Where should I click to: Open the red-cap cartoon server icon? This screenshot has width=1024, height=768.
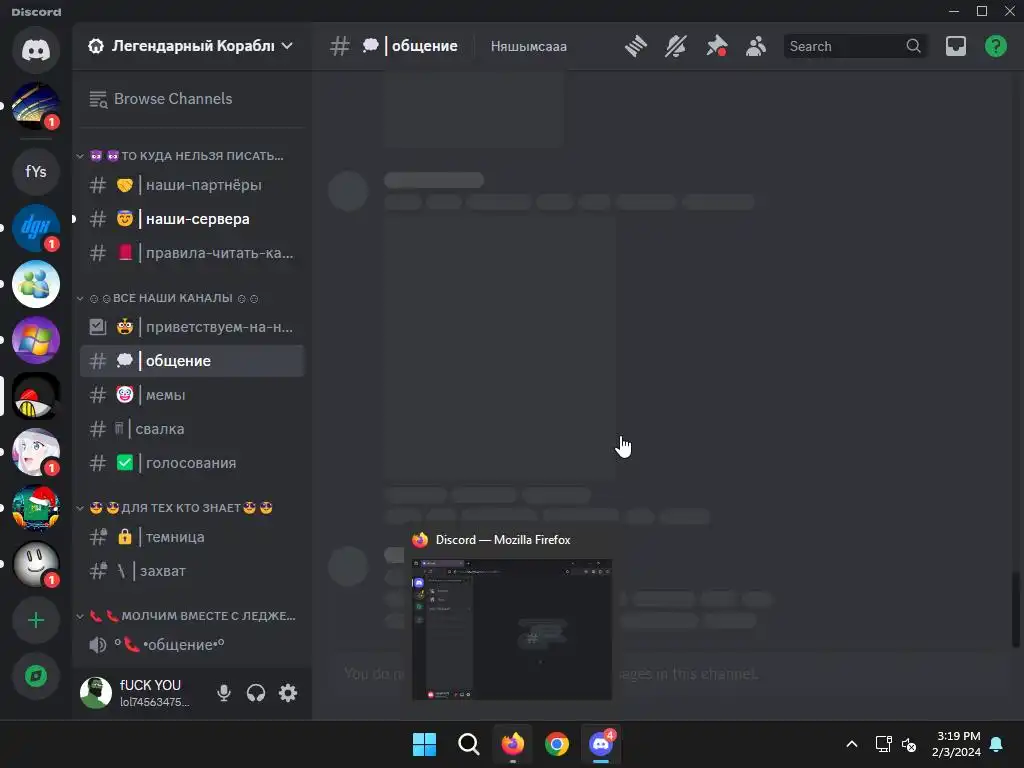[x=36, y=396]
